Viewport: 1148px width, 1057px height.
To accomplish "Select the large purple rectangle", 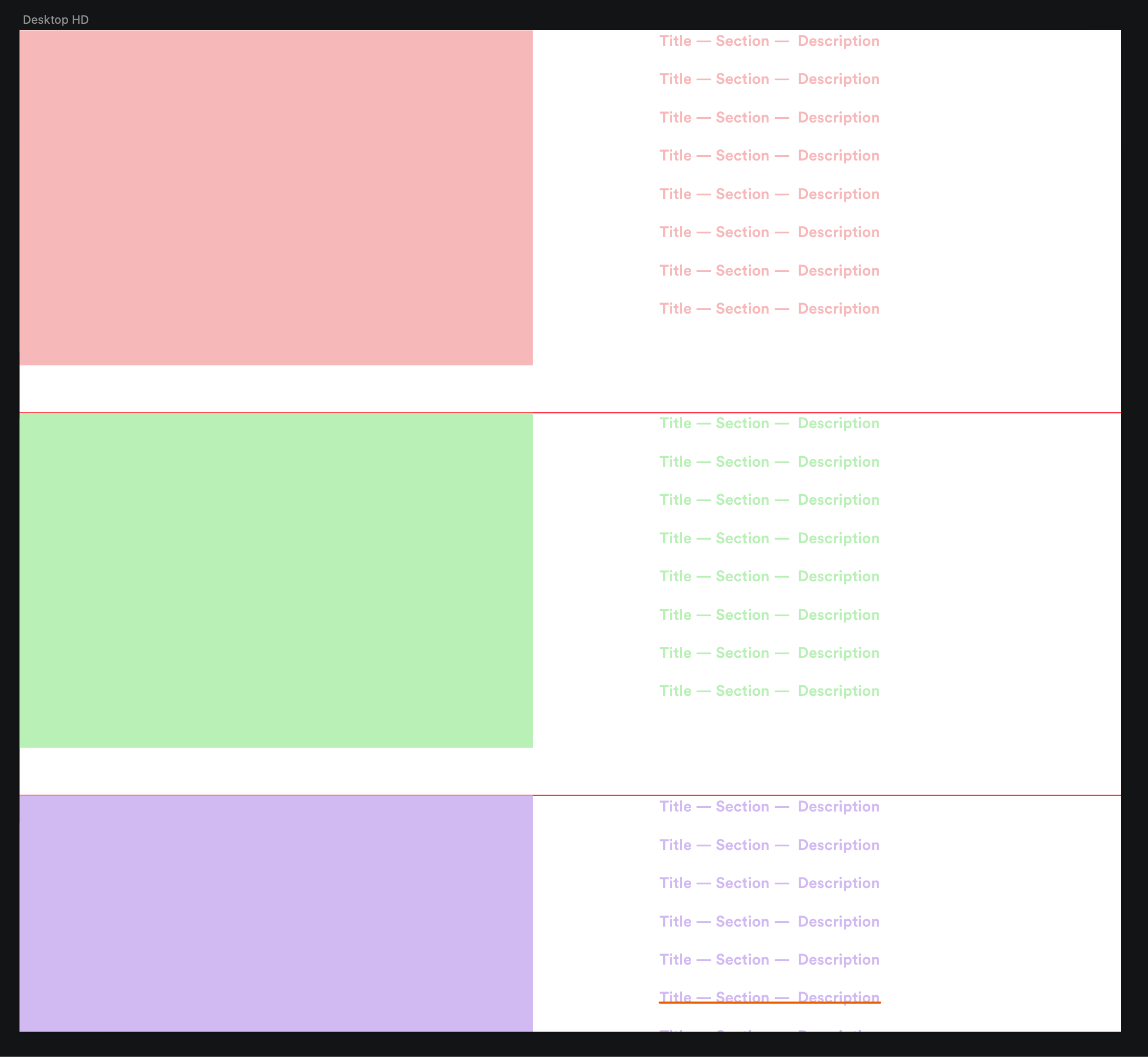I will point(276,913).
